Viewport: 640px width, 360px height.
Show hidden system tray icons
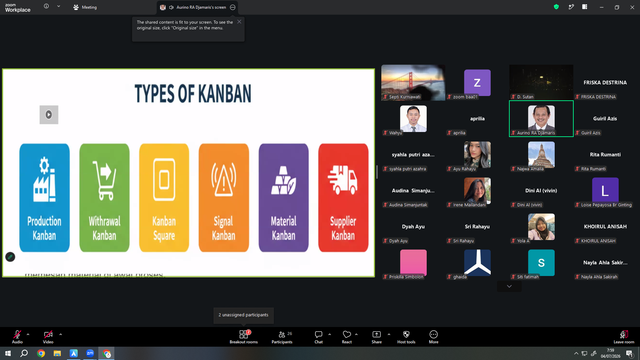[576, 353]
